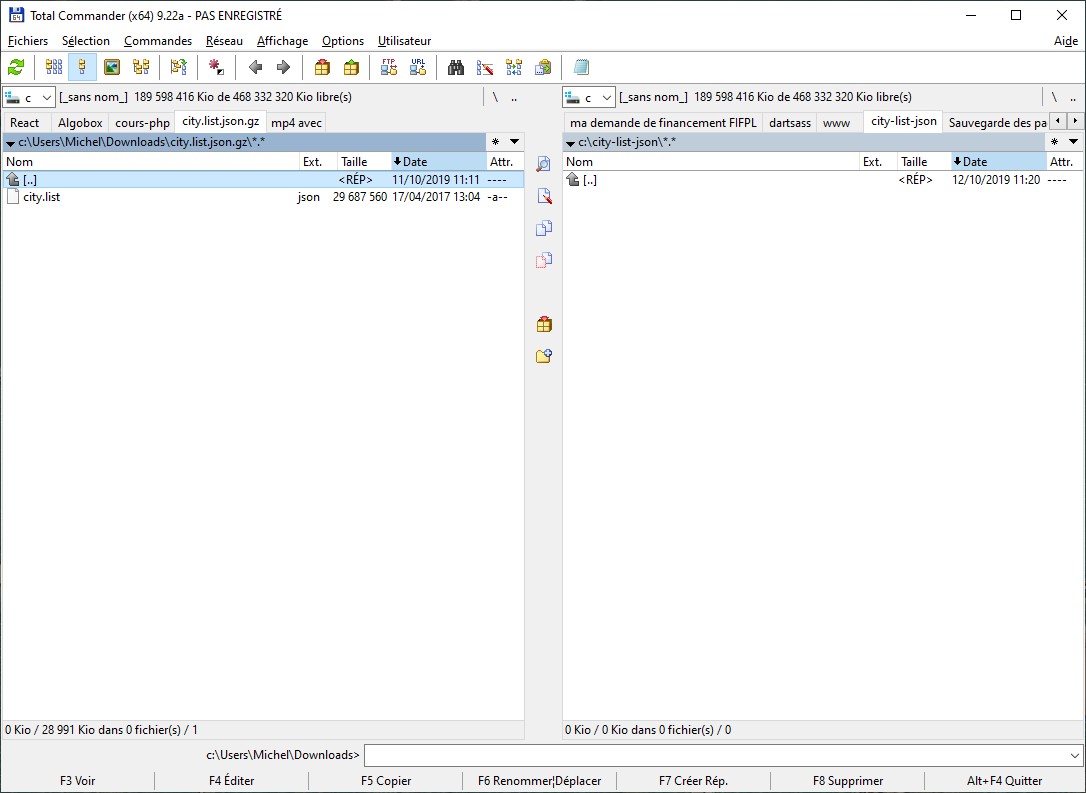This screenshot has height=793, width=1086.
Task: Open the file search binoculars tool
Action: pyautogui.click(x=456, y=67)
